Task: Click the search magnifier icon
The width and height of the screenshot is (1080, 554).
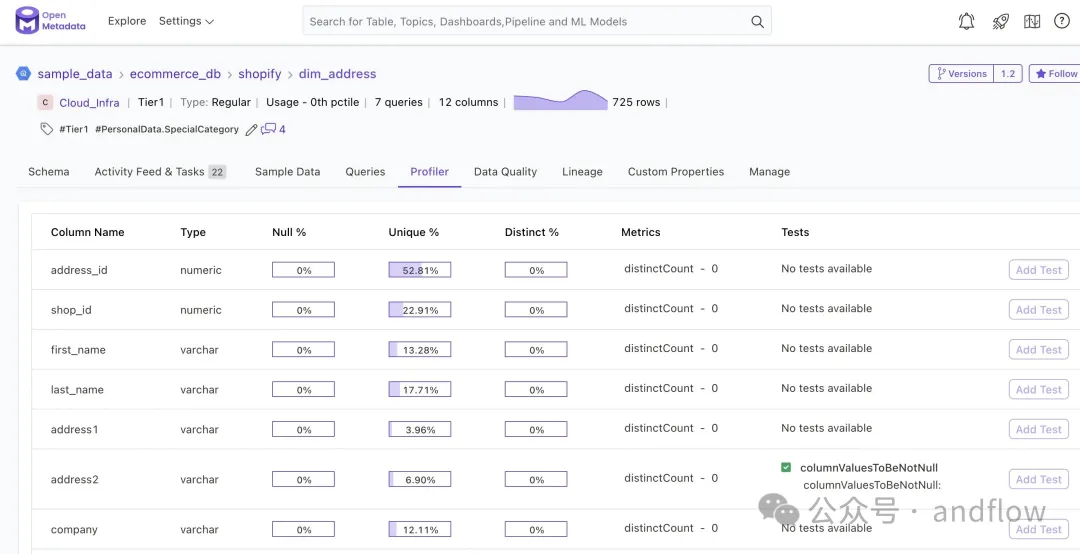Action: pos(758,22)
